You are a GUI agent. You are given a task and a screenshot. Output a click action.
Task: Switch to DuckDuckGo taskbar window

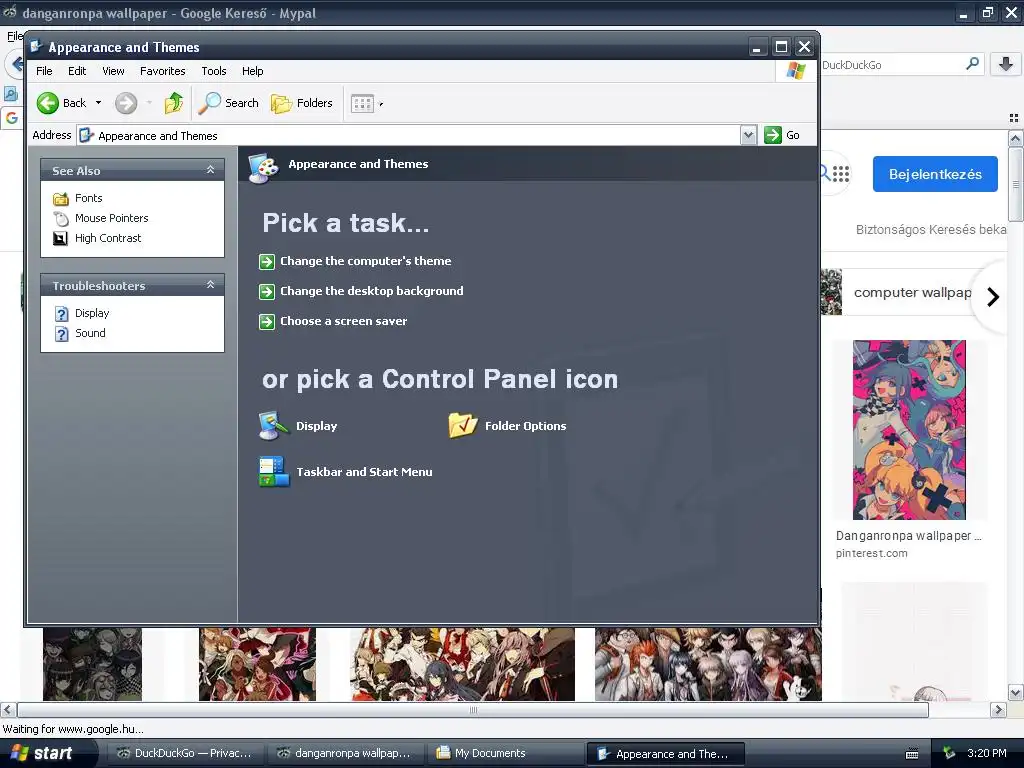[184, 753]
